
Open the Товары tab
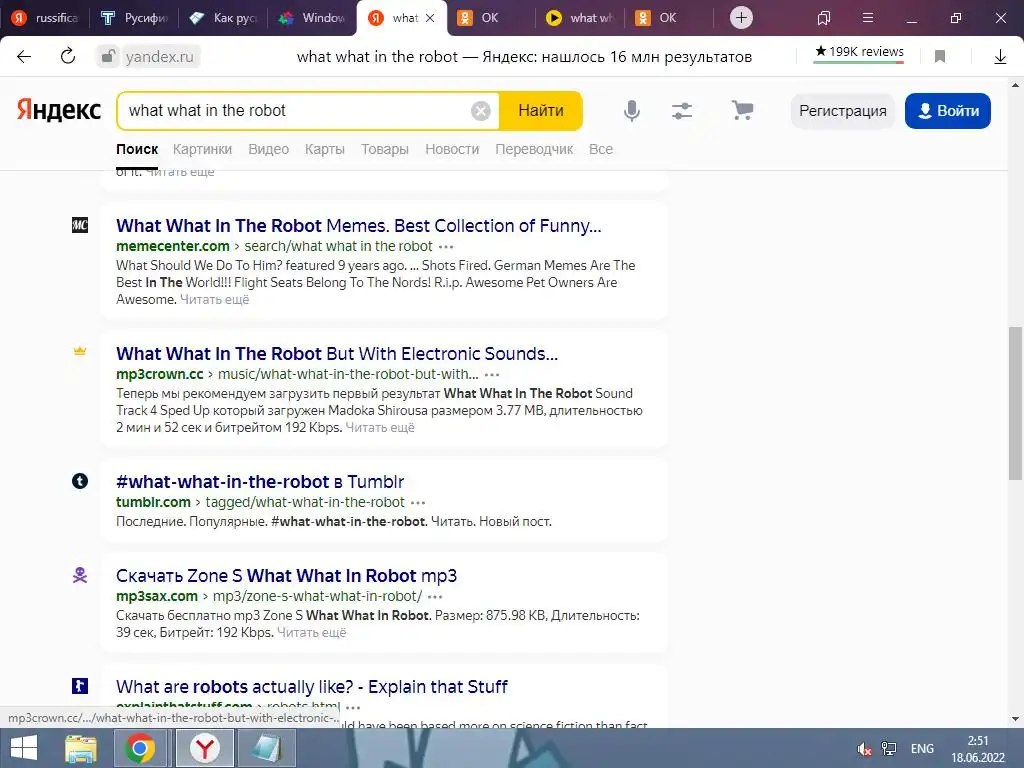385,149
